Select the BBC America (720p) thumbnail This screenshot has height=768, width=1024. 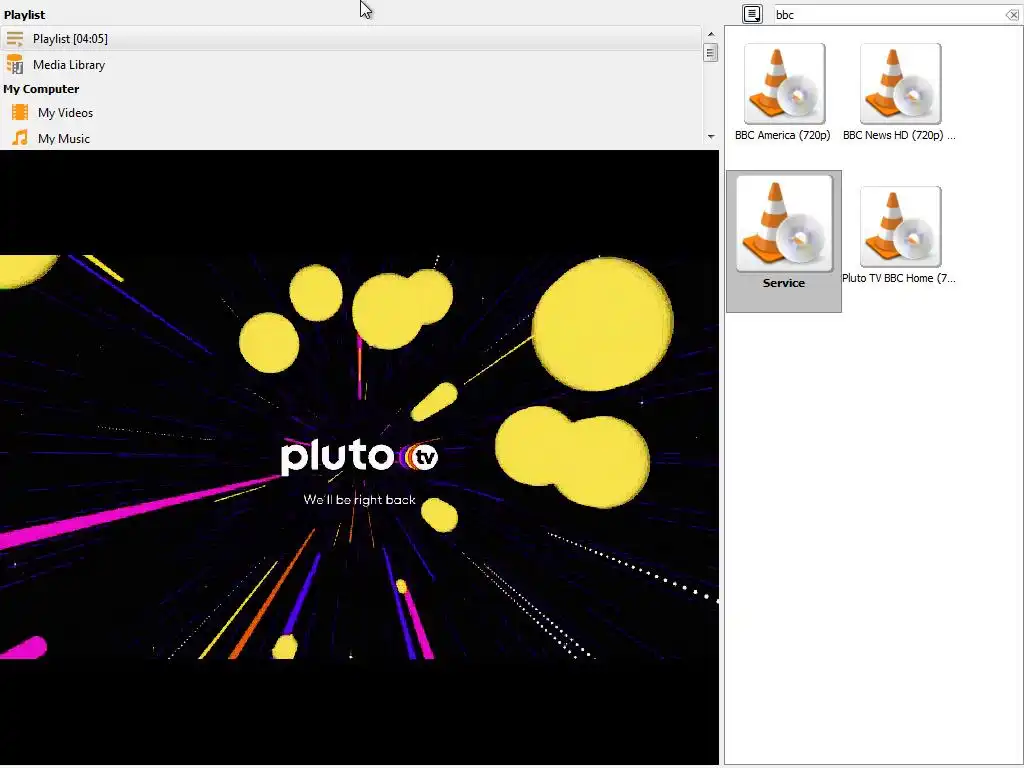(784, 84)
